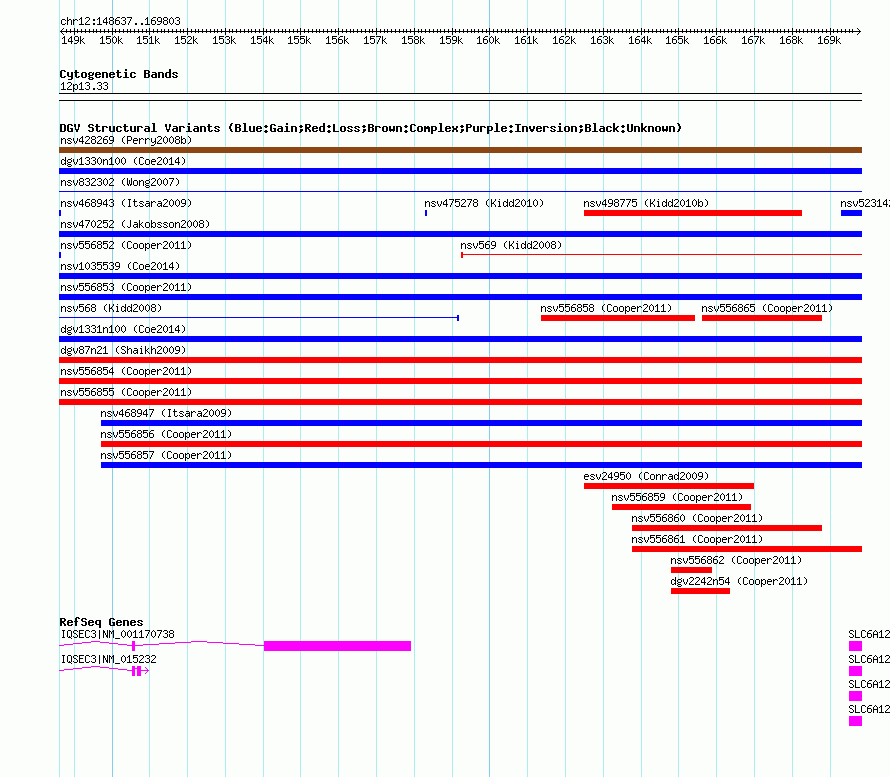Select the nsv568 (Kidd2008) variant label
The image size is (890, 777).
coord(111,308)
